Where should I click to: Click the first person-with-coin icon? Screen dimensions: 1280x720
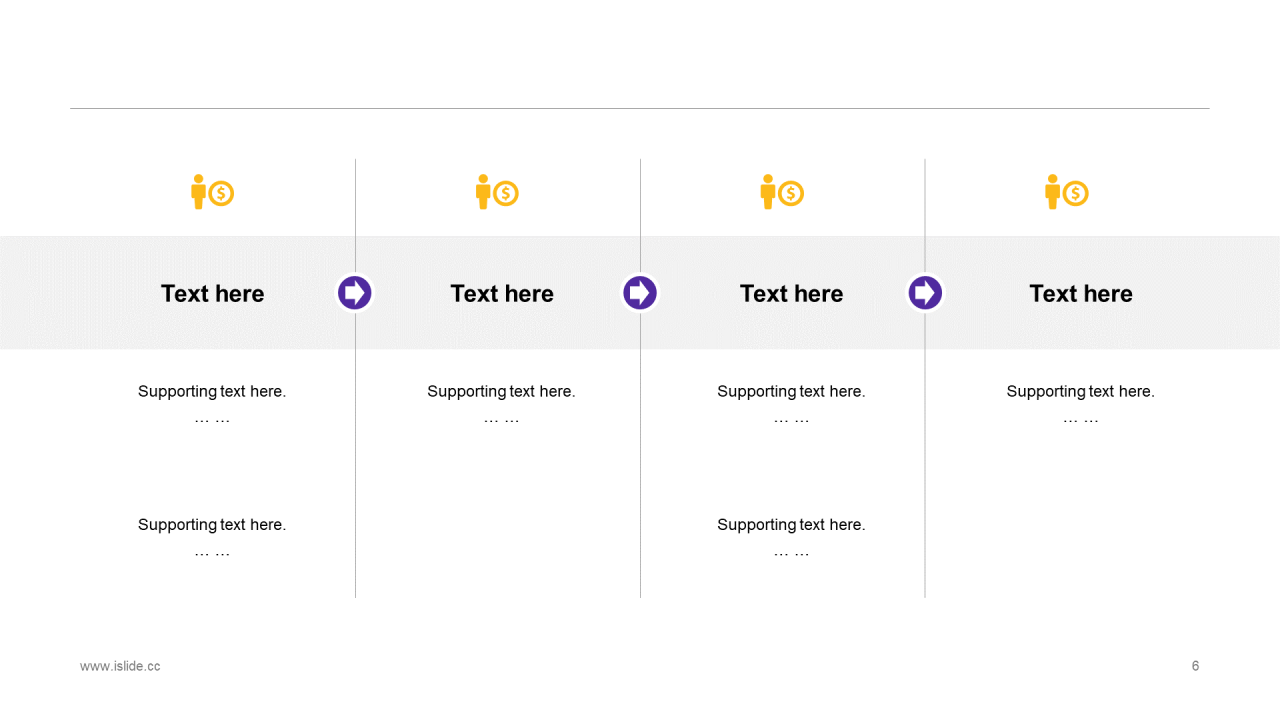point(212,192)
